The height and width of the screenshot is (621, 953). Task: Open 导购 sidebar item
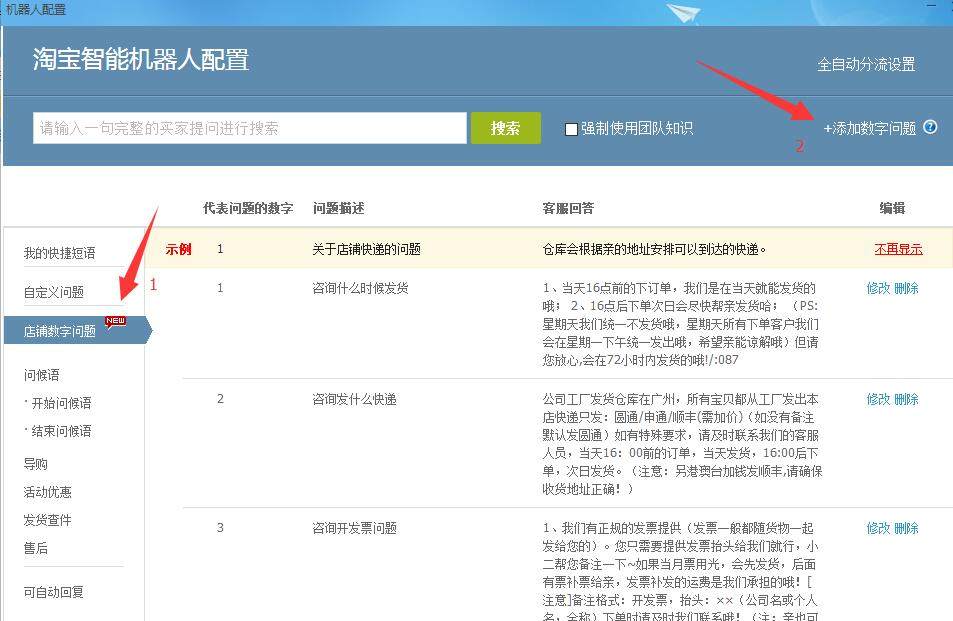(35, 464)
